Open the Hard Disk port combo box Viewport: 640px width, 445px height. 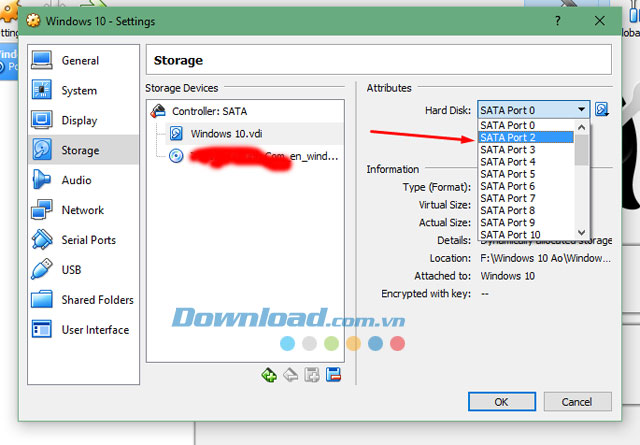click(x=533, y=110)
